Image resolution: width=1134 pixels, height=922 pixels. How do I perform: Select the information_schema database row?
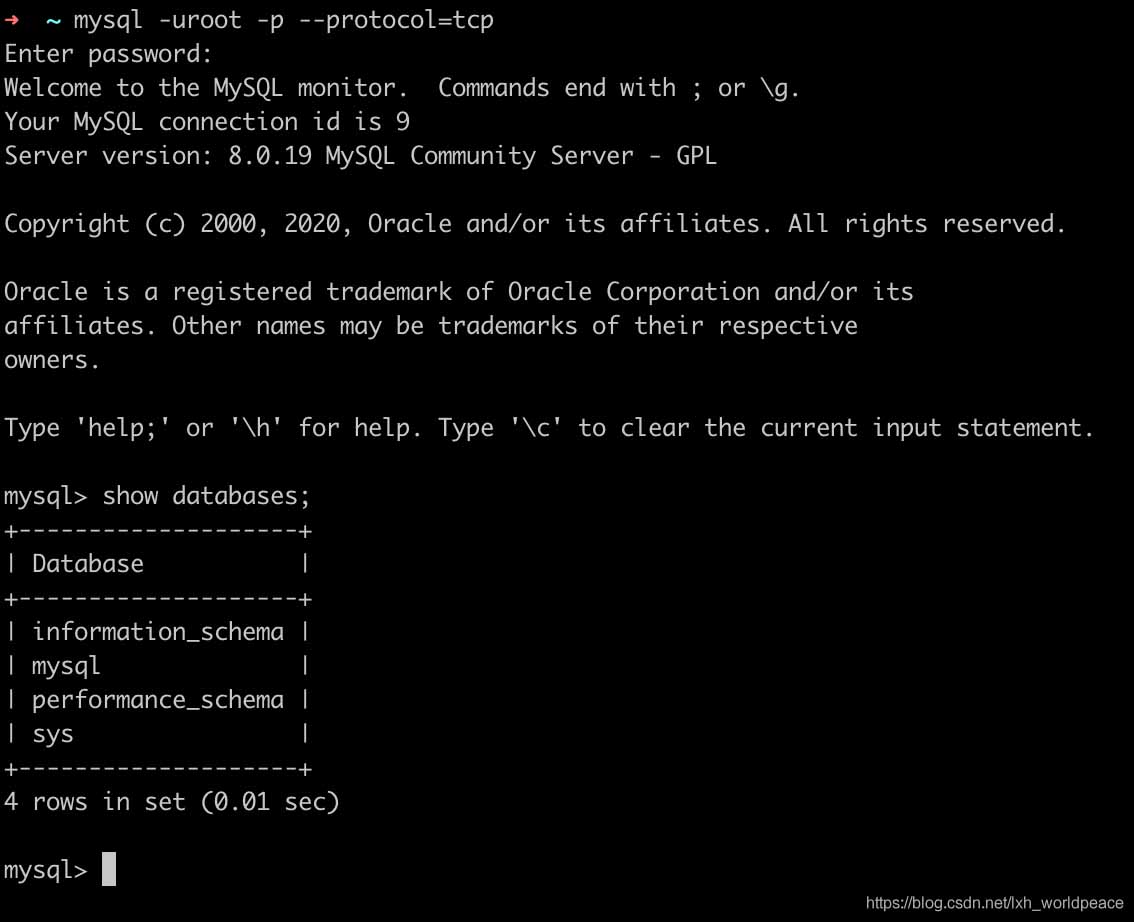coord(158,632)
